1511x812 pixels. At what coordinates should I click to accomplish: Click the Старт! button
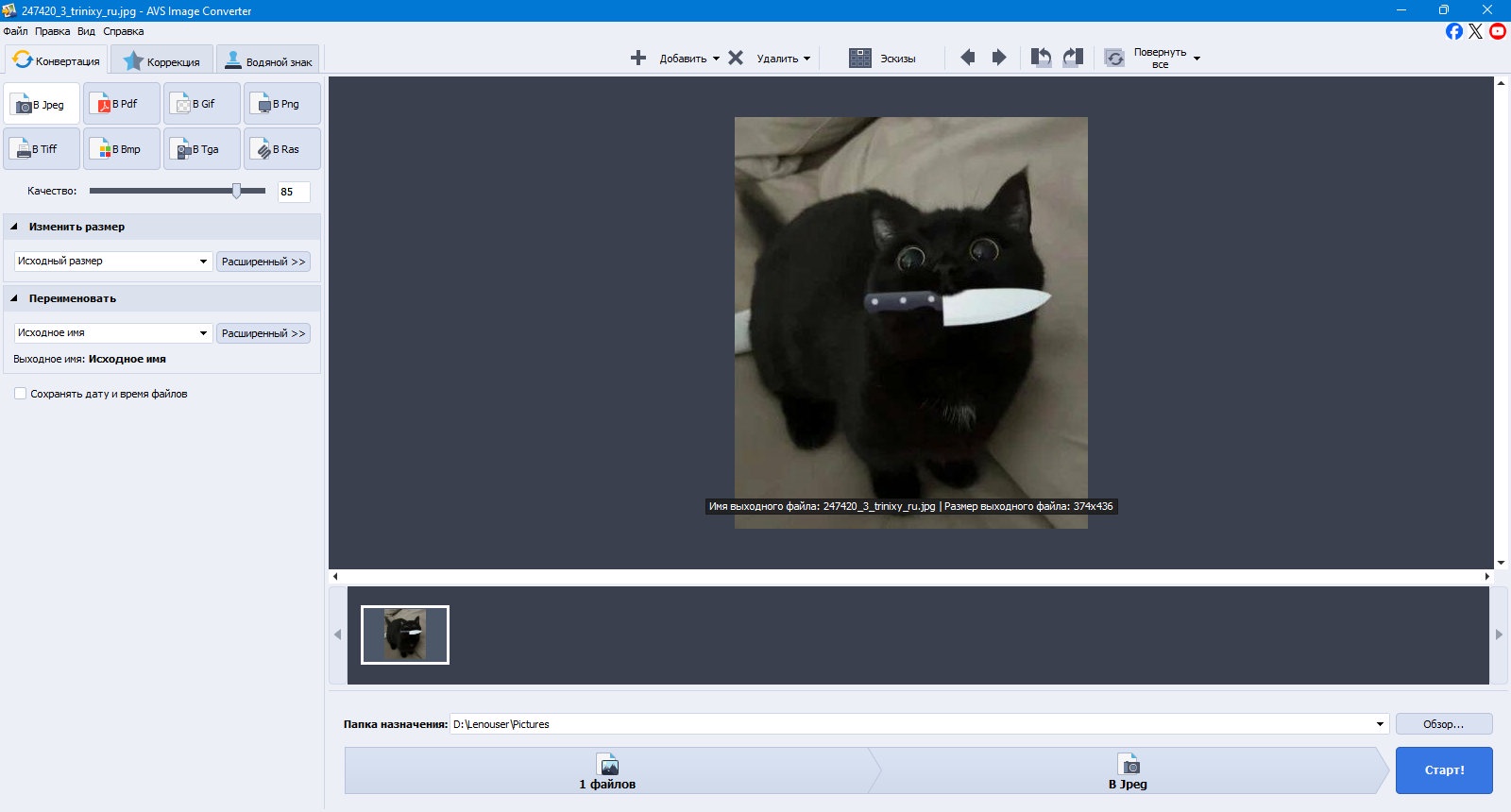(1444, 770)
